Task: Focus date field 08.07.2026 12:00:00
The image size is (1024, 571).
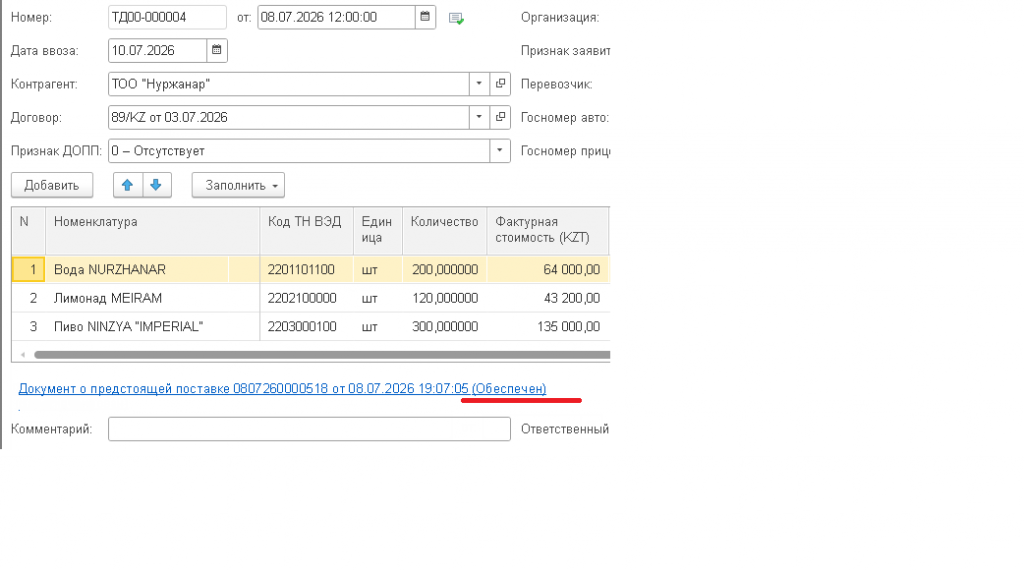Action: [336, 17]
